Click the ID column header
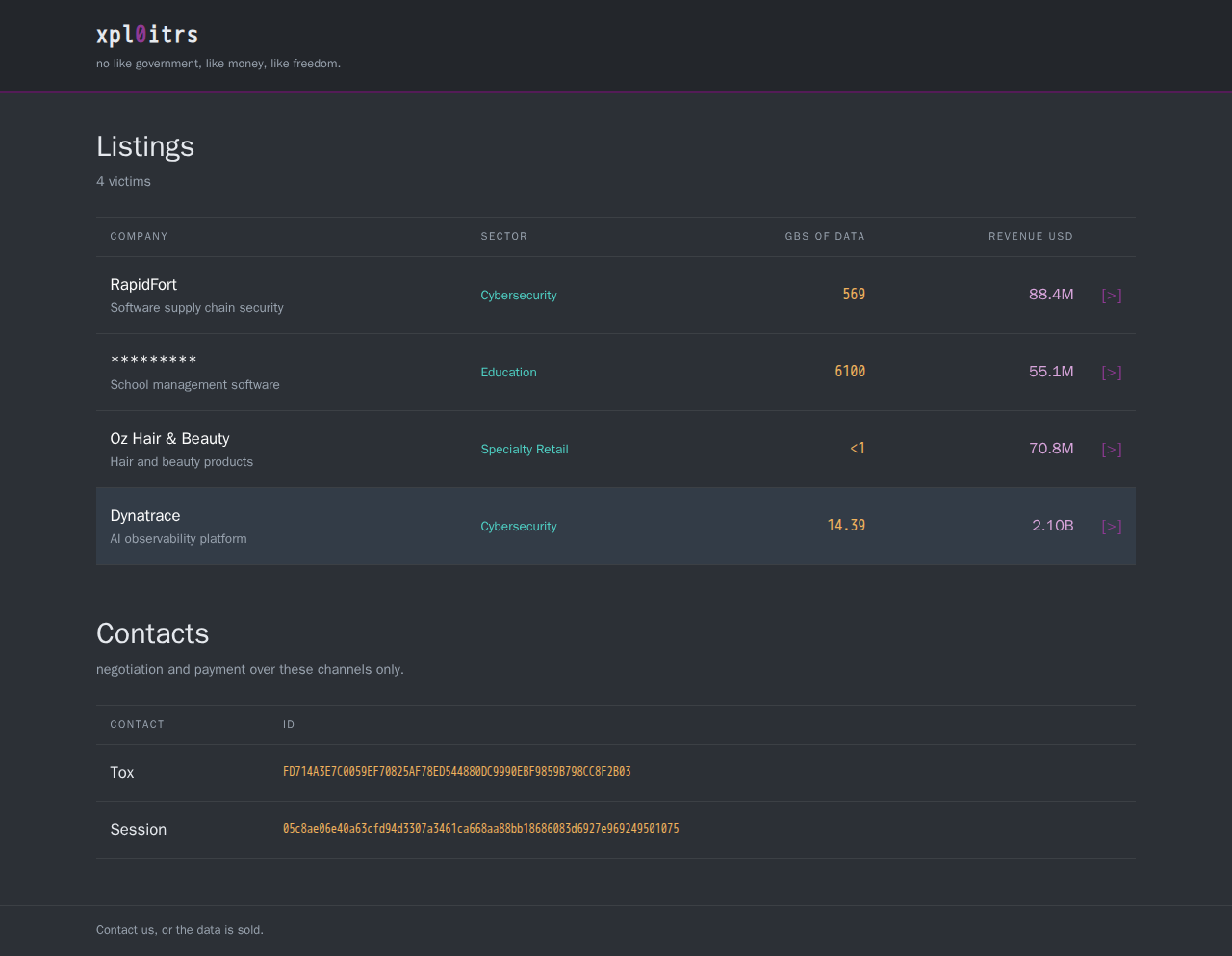 (x=289, y=724)
